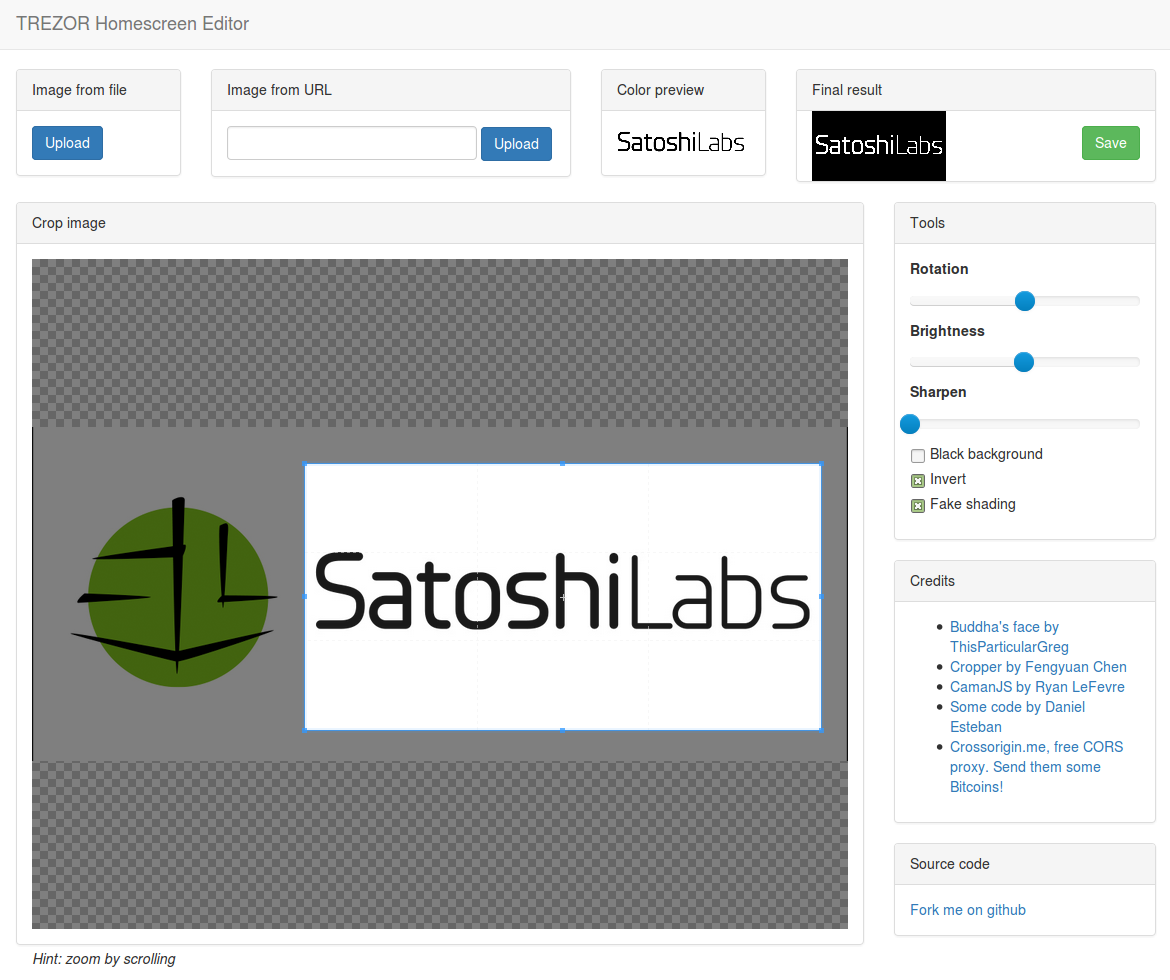Click the crop box top-center resize handle

(x=562, y=464)
